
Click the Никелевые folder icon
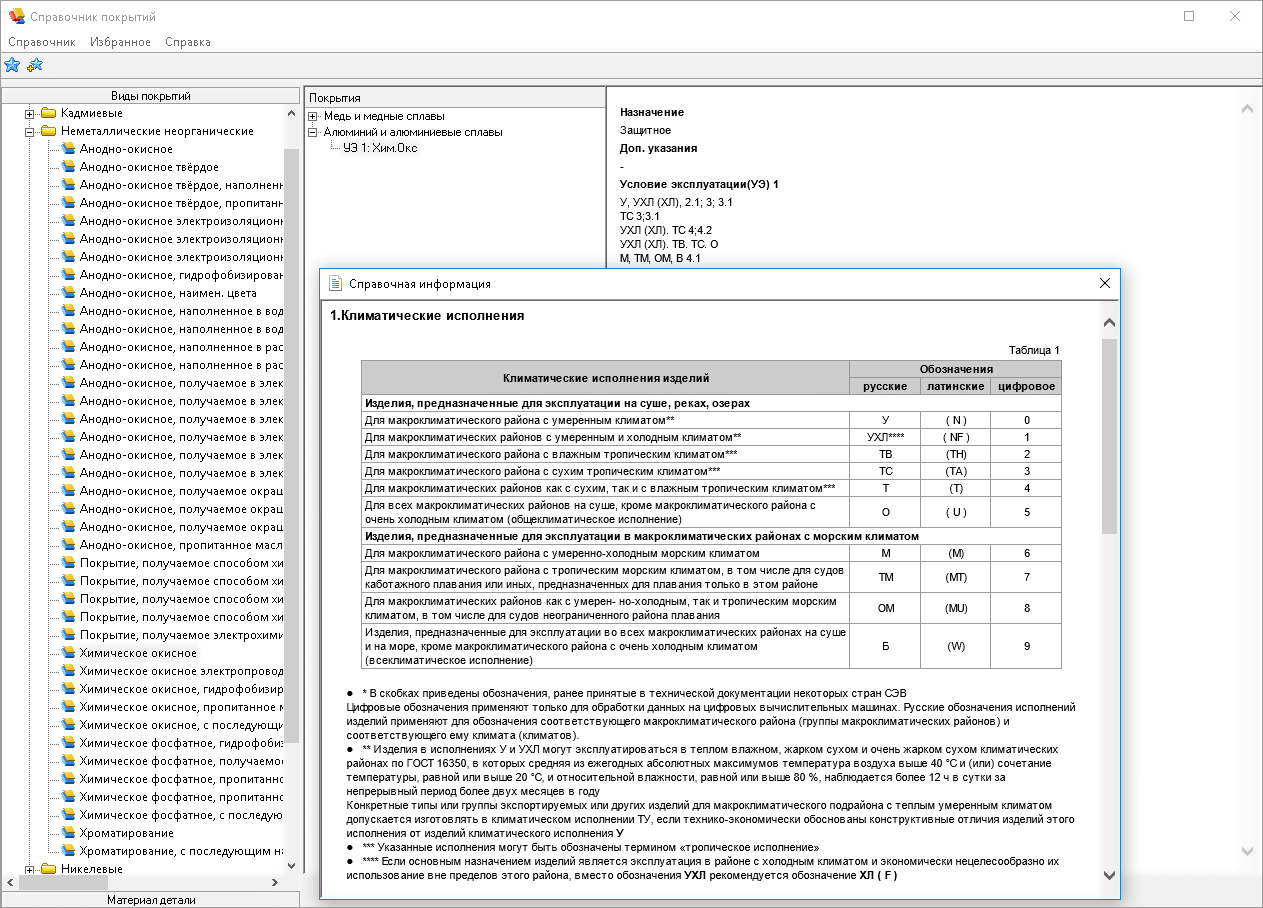pyautogui.click(x=48, y=869)
